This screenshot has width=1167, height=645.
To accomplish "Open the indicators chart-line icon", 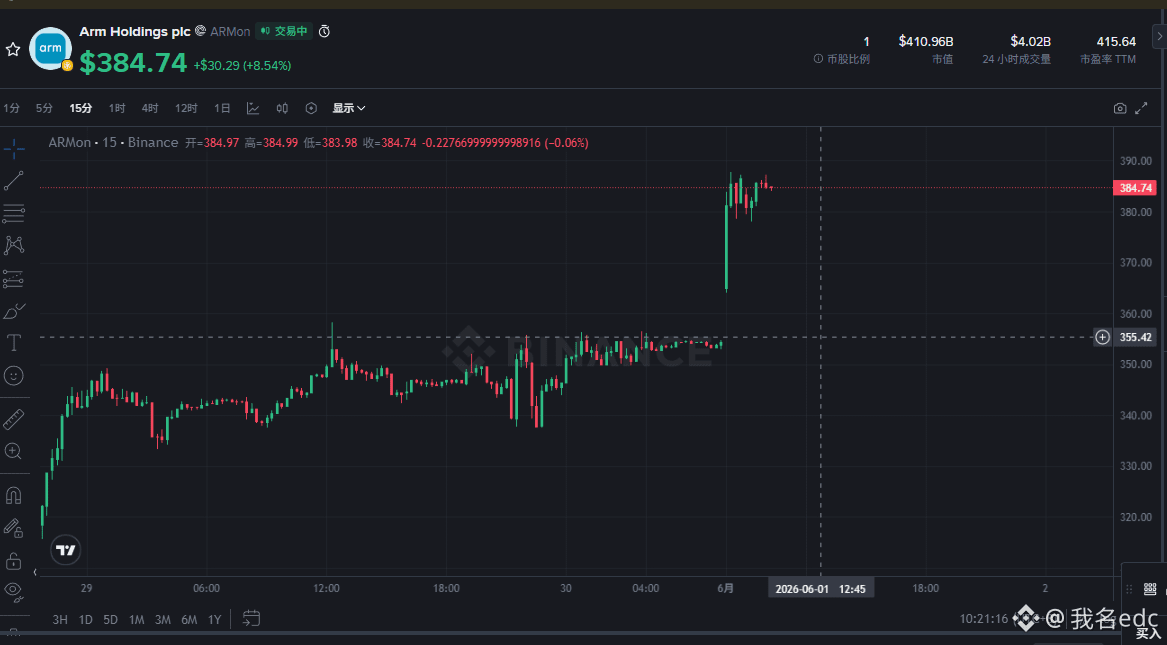I will coord(253,109).
